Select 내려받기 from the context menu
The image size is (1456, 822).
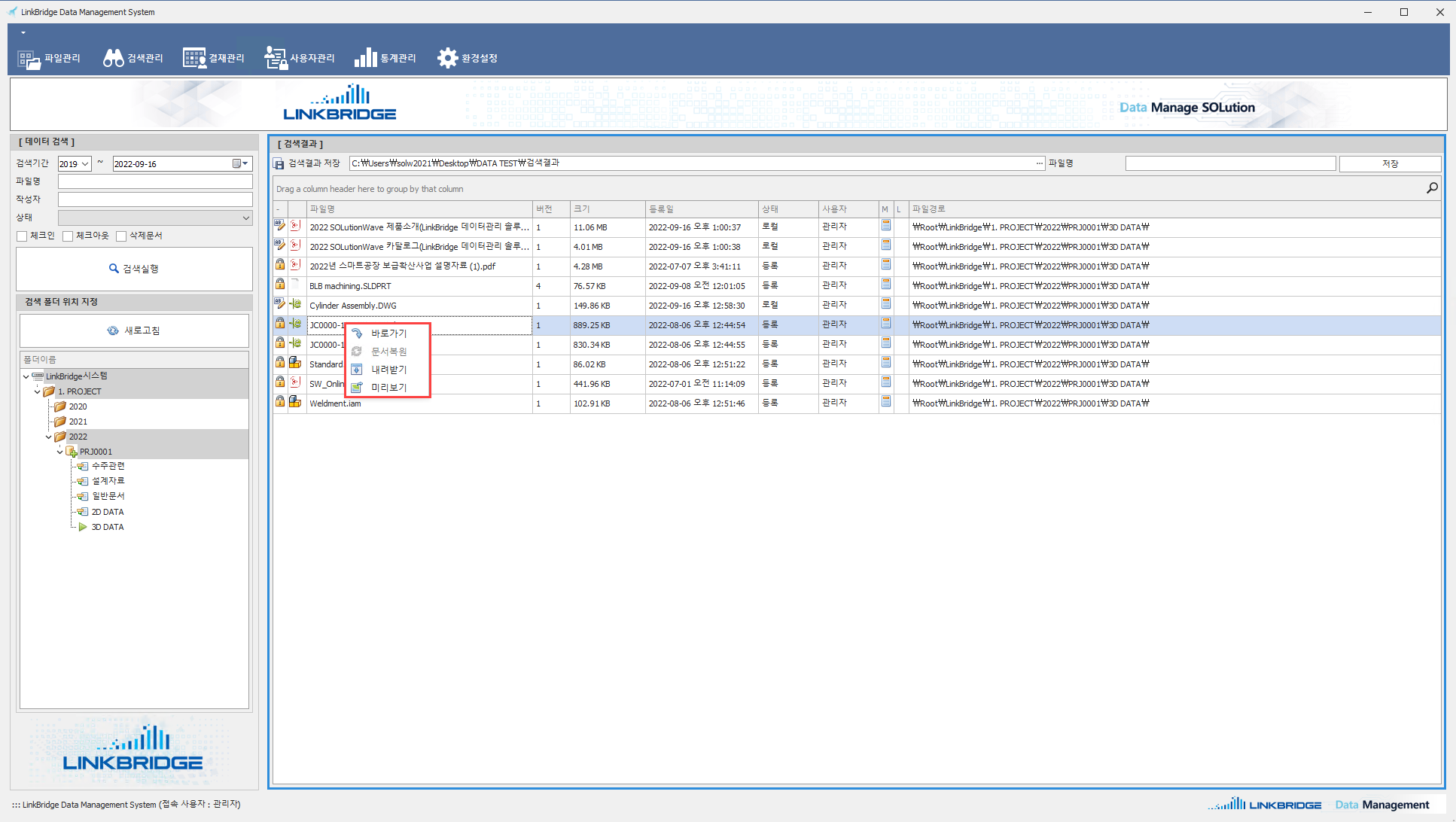[388, 370]
